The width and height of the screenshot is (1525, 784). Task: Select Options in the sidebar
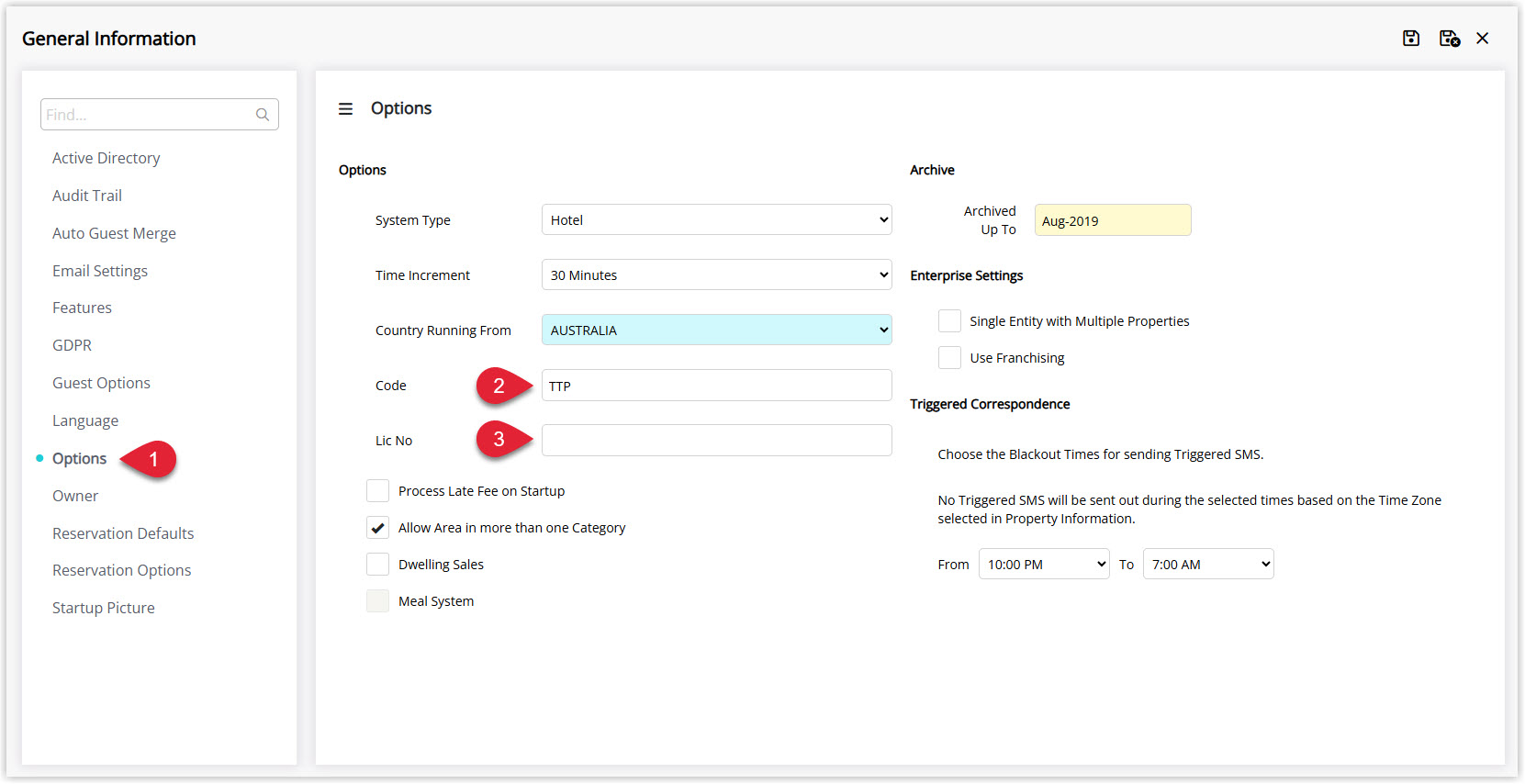[79, 458]
